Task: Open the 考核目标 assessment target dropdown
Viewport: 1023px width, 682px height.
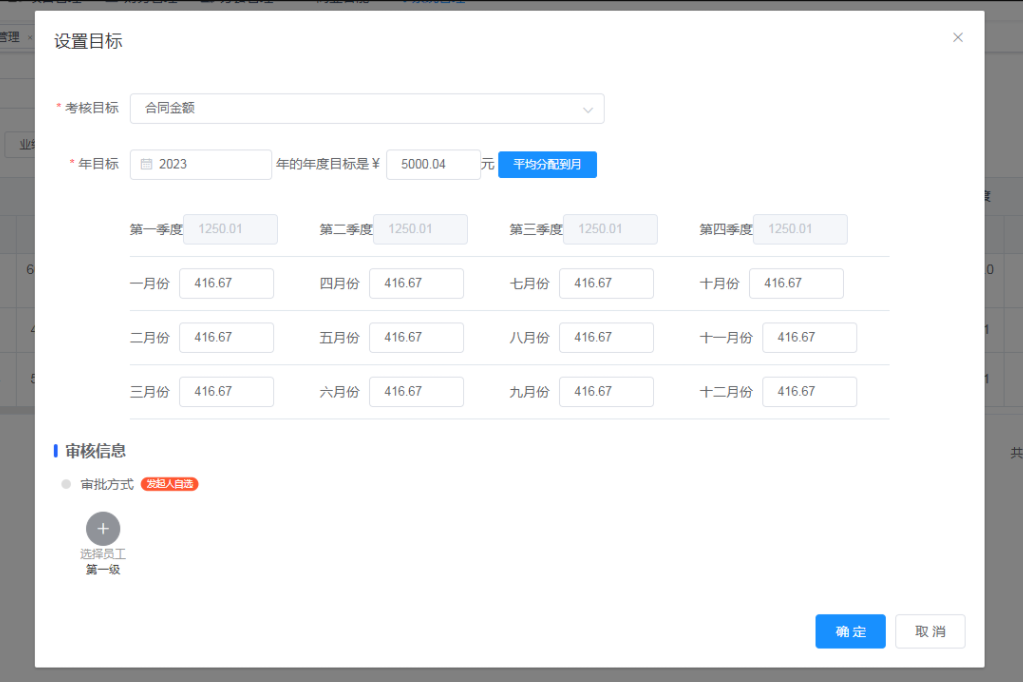Action: pyautogui.click(x=367, y=108)
